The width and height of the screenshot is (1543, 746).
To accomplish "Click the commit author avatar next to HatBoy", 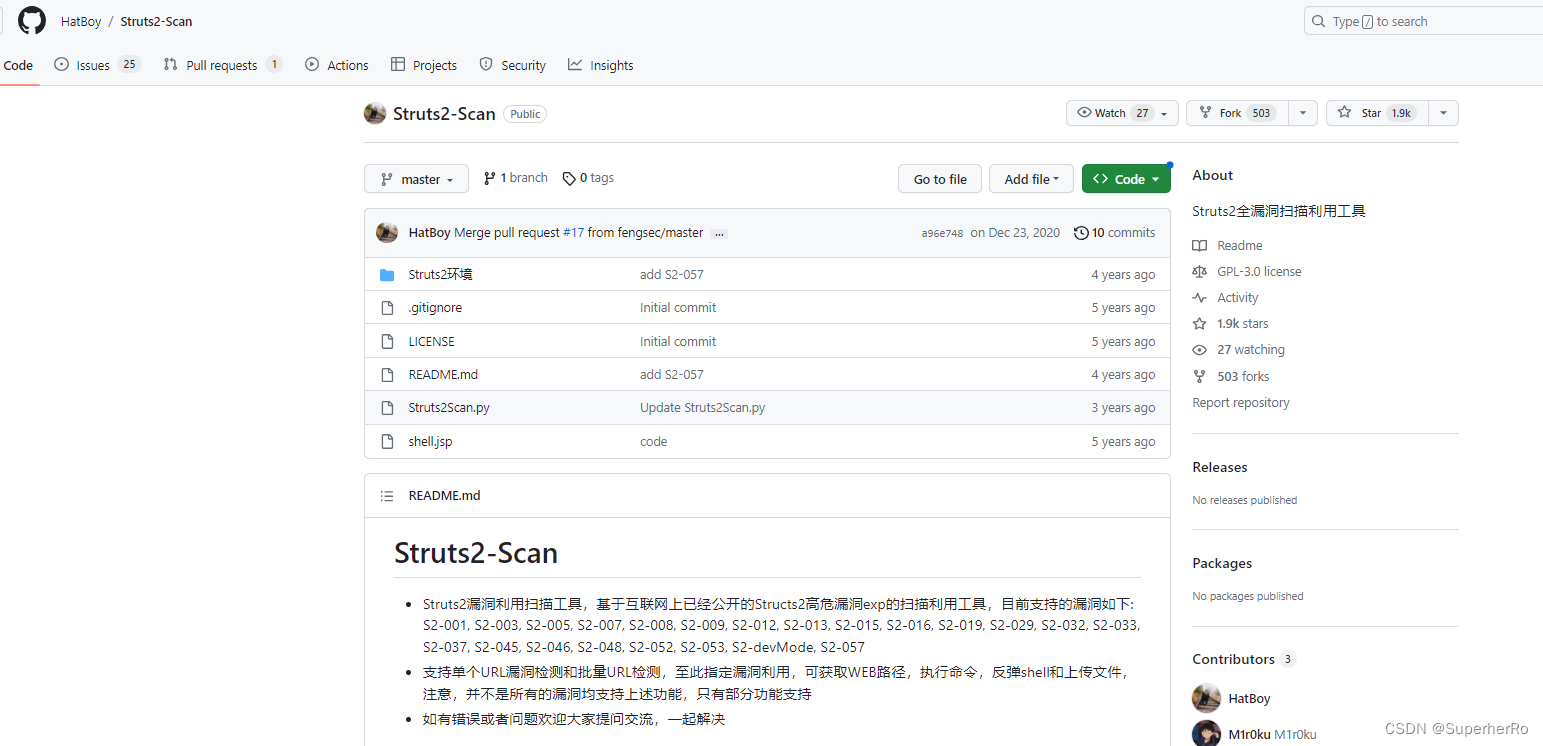I will coord(387,233).
